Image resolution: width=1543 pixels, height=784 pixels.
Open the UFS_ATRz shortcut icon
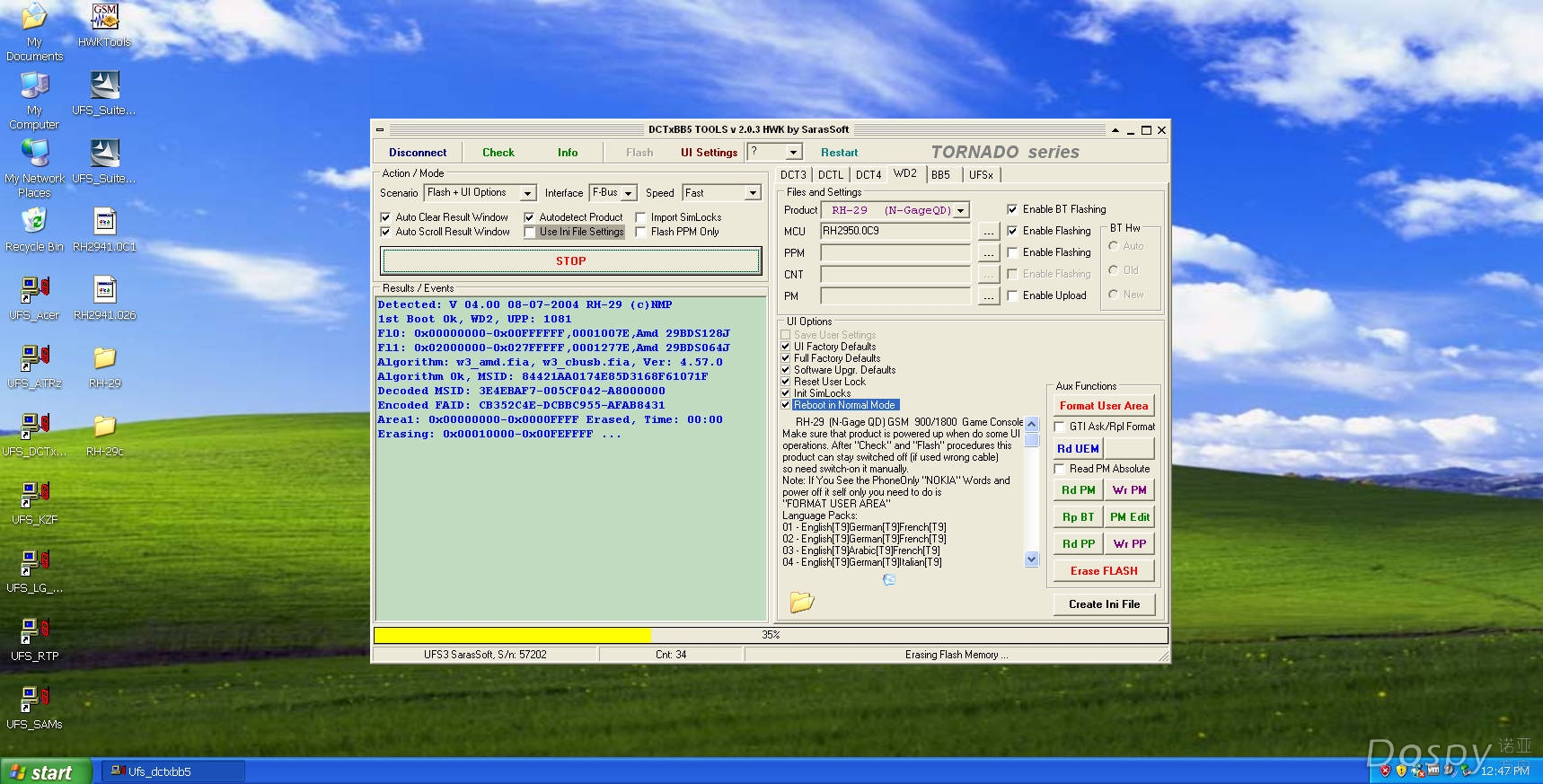click(34, 366)
